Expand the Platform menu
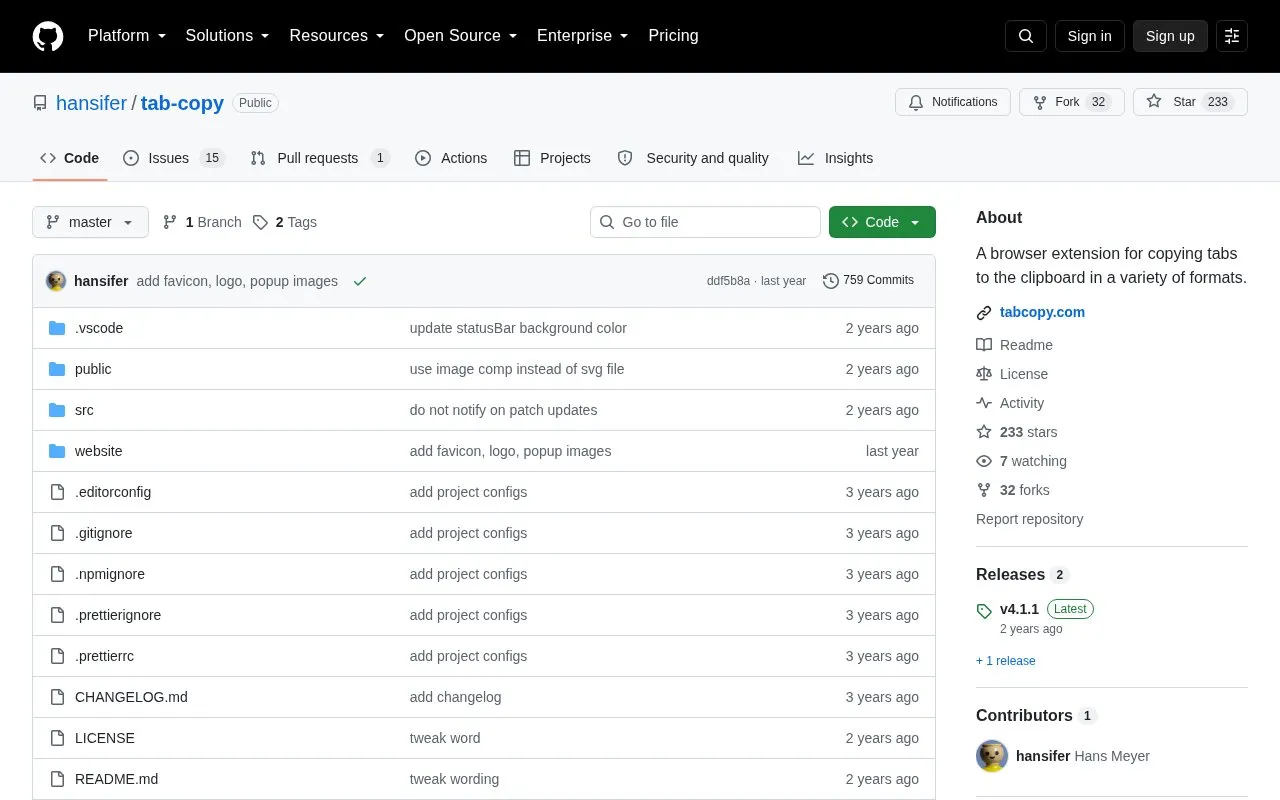 click(127, 36)
